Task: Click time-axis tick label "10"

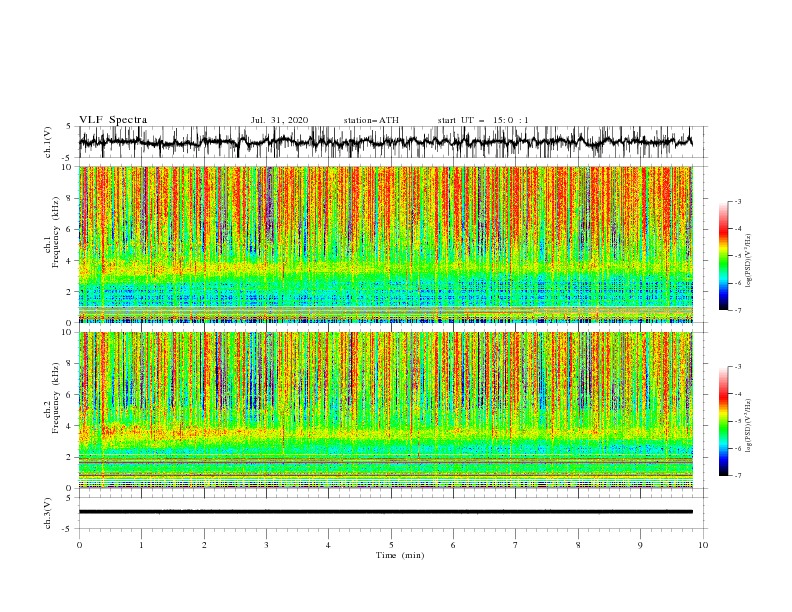Action: [703, 545]
